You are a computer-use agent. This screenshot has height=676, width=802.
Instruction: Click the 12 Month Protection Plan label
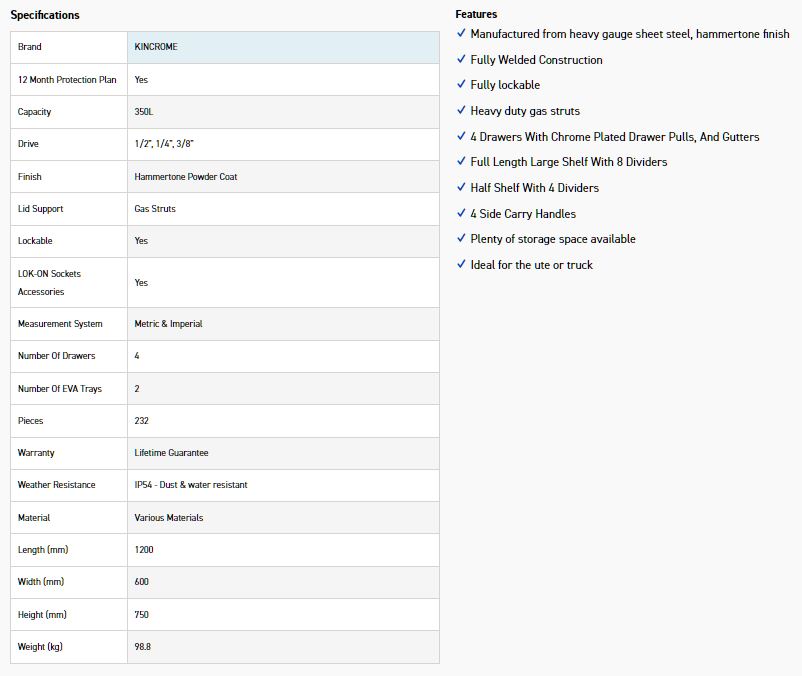67,79
